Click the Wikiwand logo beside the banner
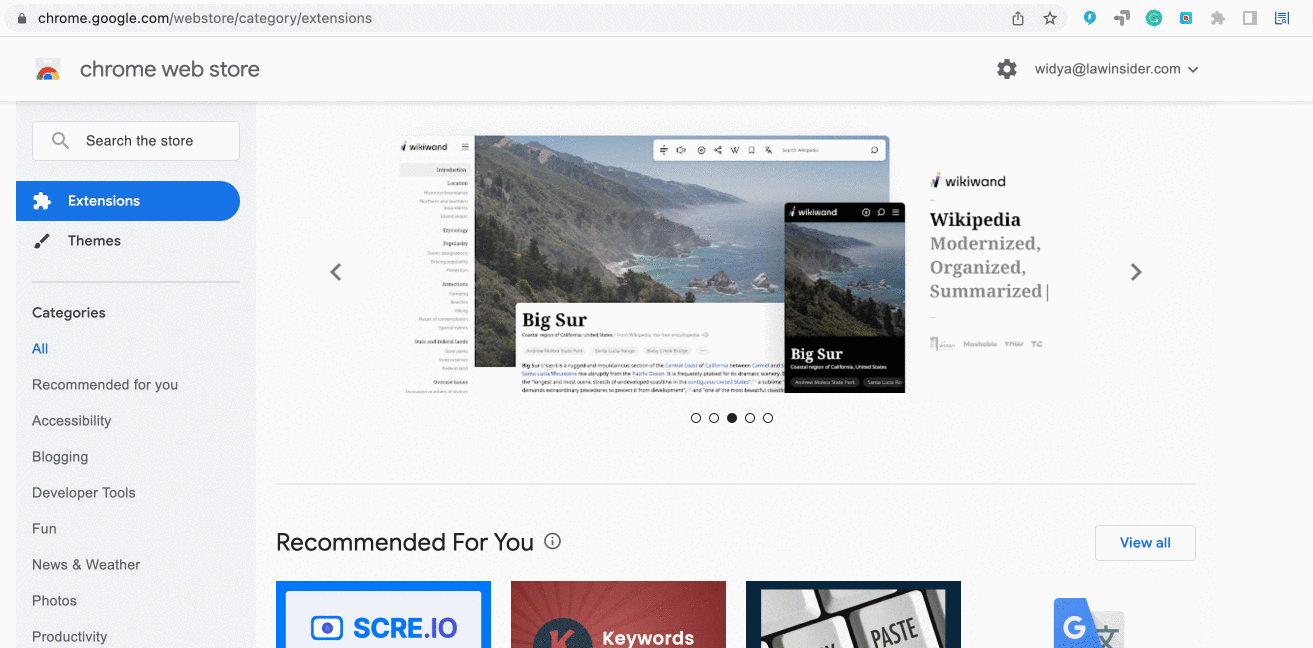This screenshot has width=1313, height=648. [968, 181]
